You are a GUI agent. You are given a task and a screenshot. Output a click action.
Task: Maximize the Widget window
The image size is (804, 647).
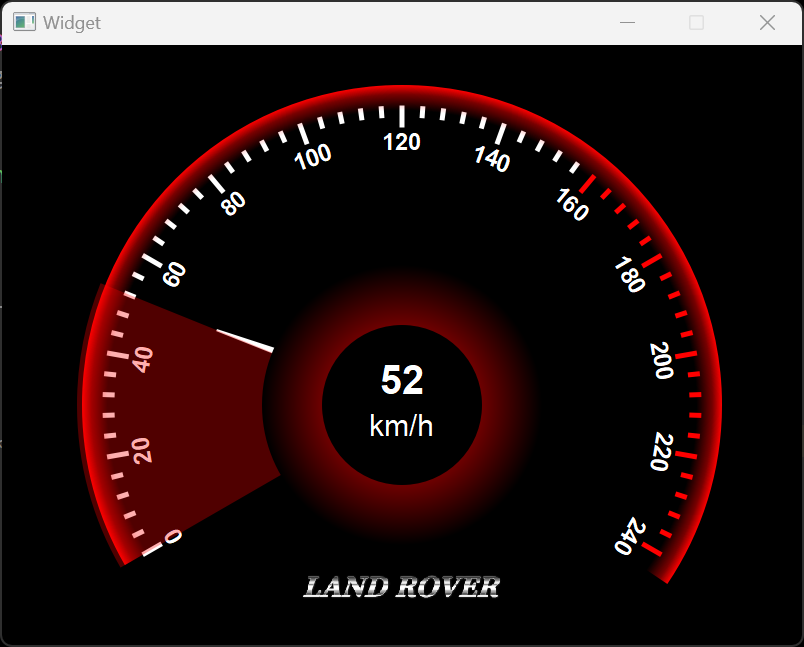tap(696, 23)
